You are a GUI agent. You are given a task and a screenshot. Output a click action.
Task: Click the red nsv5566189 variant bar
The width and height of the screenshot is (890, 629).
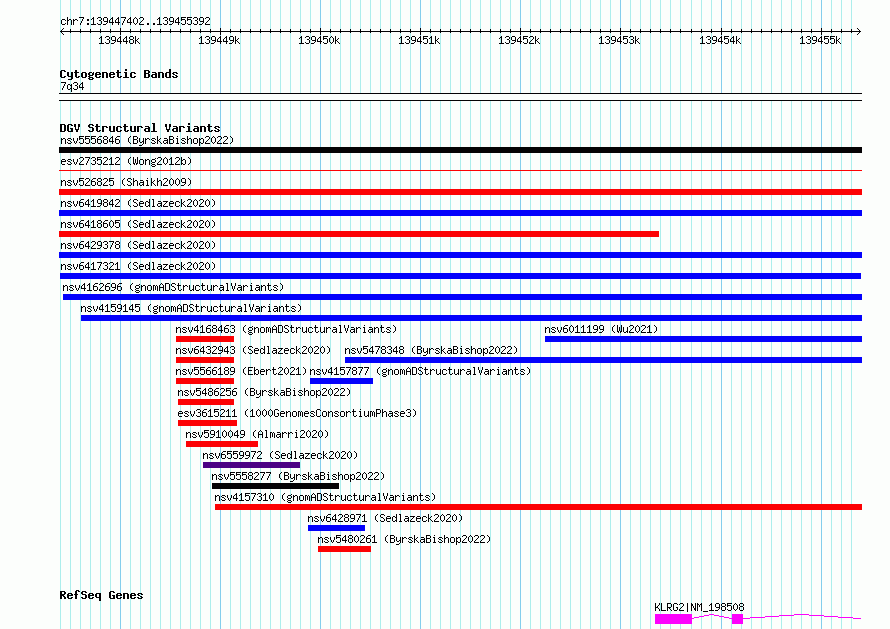[x=205, y=381]
